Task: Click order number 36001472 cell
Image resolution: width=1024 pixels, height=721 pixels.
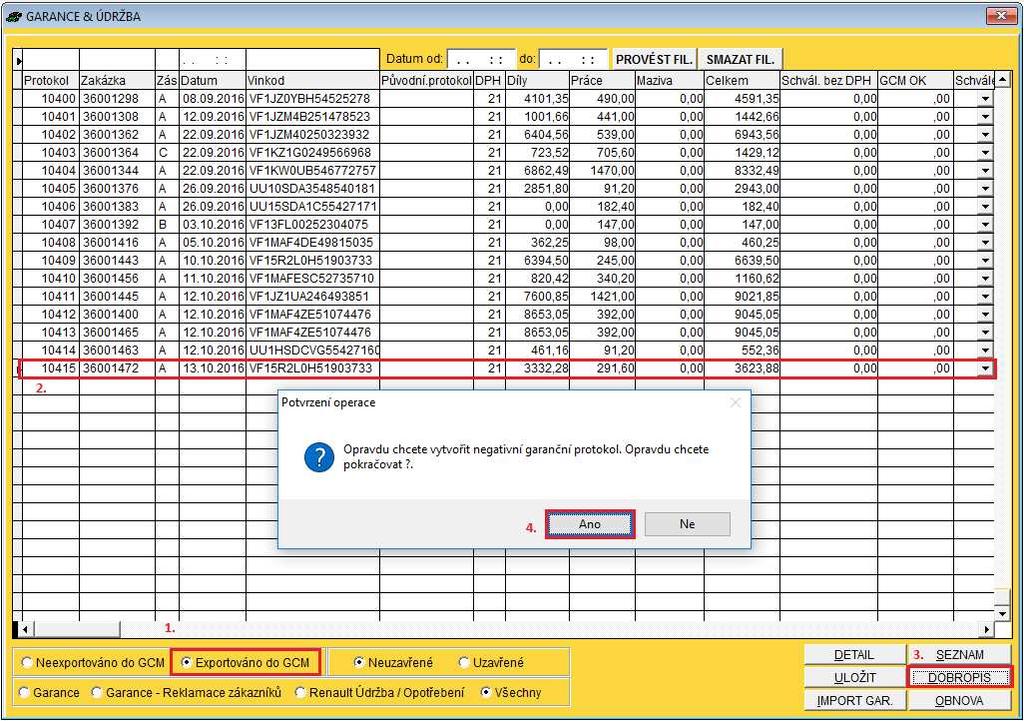Action: click(118, 368)
